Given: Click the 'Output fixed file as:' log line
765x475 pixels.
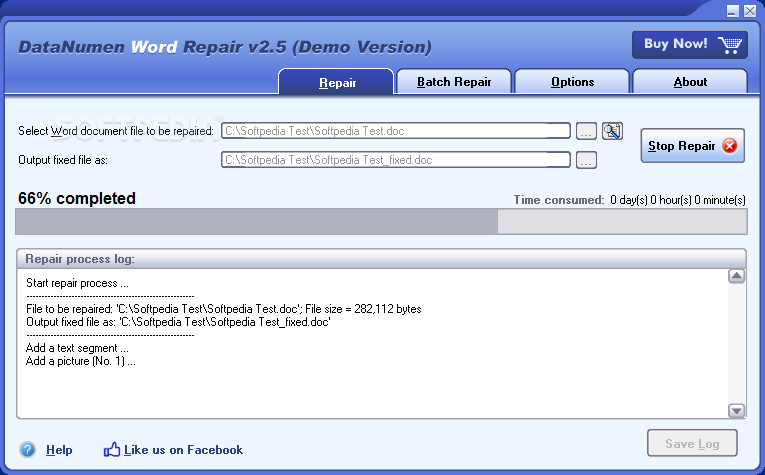Looking at the screenshot, I should (x=178, y=322).
